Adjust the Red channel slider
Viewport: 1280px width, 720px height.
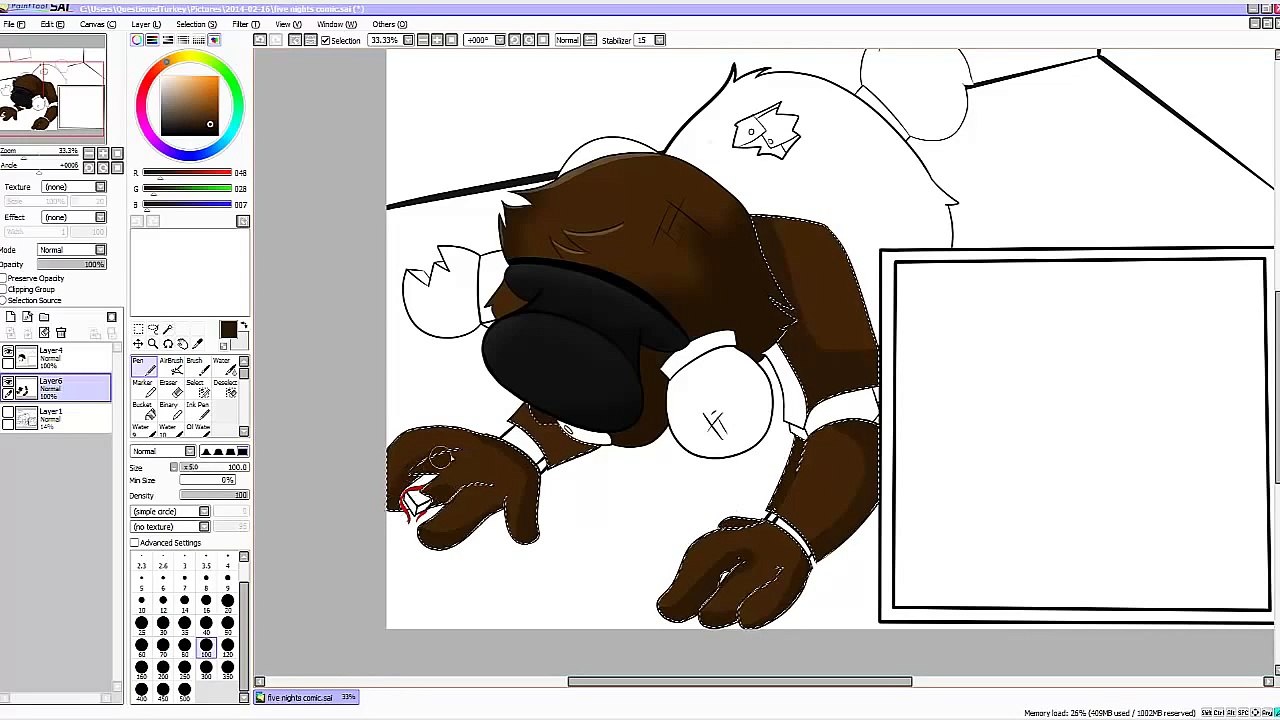(188, 173)
